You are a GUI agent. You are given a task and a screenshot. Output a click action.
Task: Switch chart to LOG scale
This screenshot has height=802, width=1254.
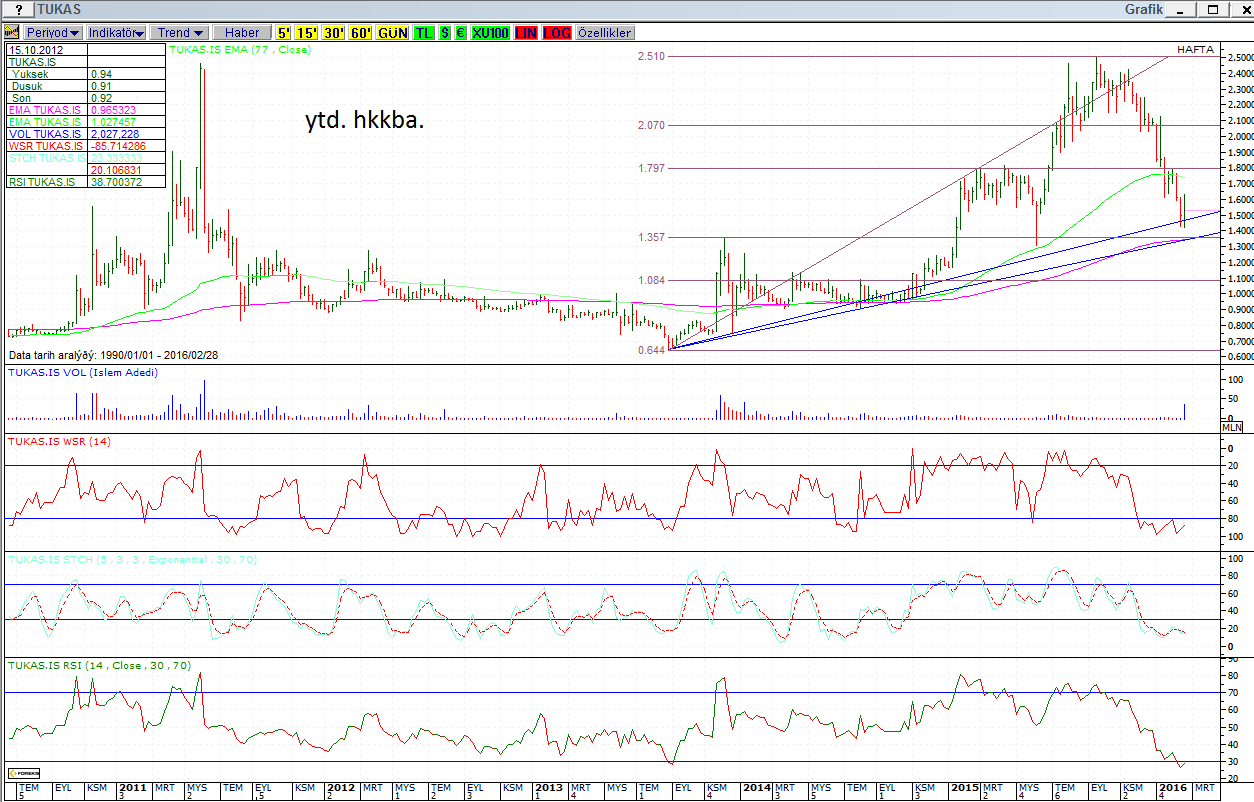tap(557, 33)
